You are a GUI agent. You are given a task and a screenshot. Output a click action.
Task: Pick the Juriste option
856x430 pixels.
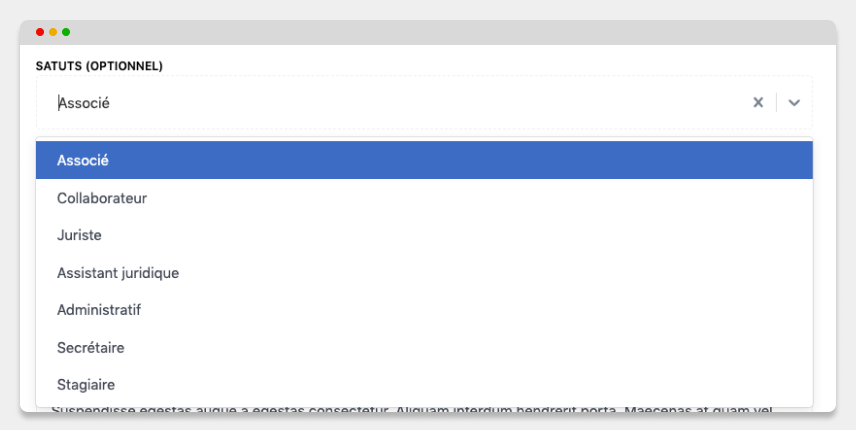(424, 235)
